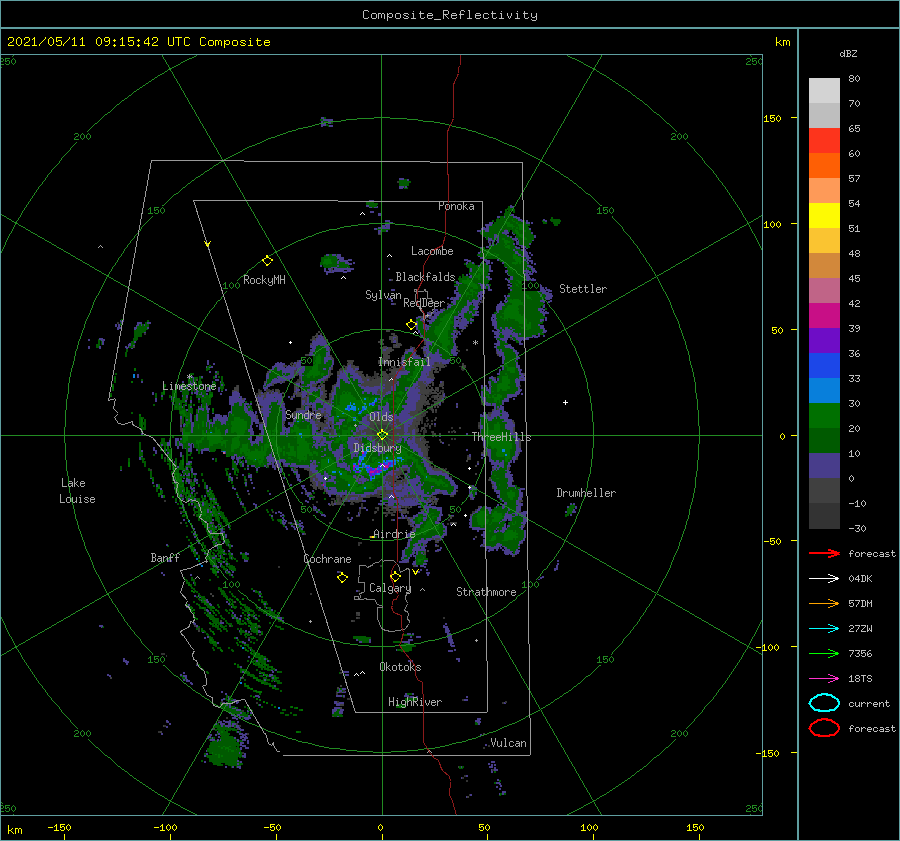This screenshot has width=900, height=841.
Task: Click the light gray 70-80 dBZ swatch
Action: point(824,91)
